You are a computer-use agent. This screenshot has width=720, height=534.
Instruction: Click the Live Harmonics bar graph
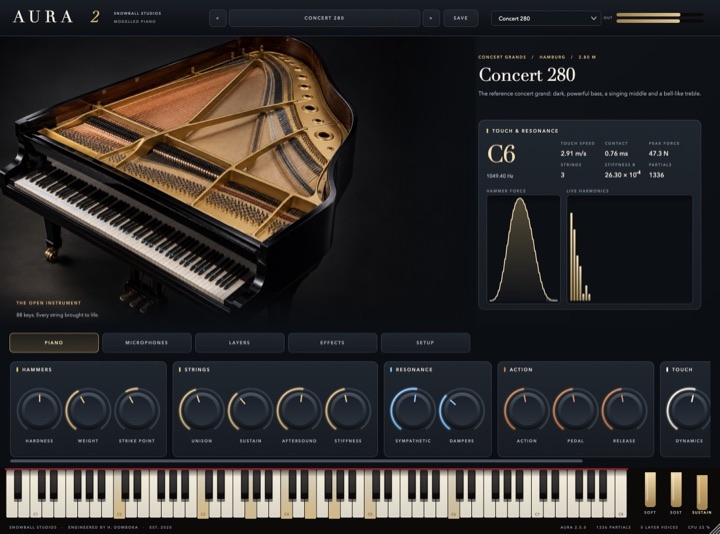pos(630,249)
